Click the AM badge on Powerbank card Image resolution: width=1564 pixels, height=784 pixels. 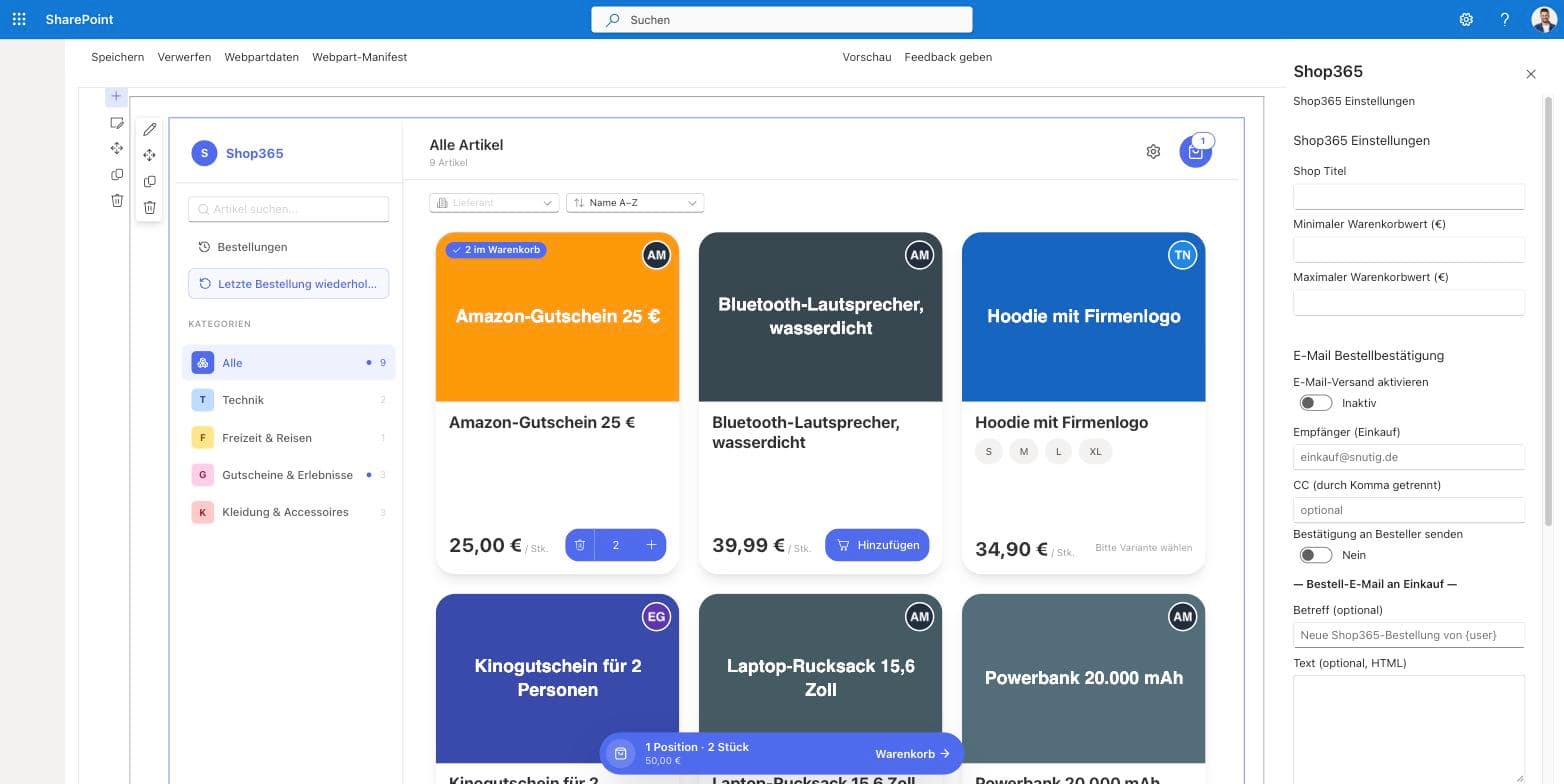pos(1182,617)
